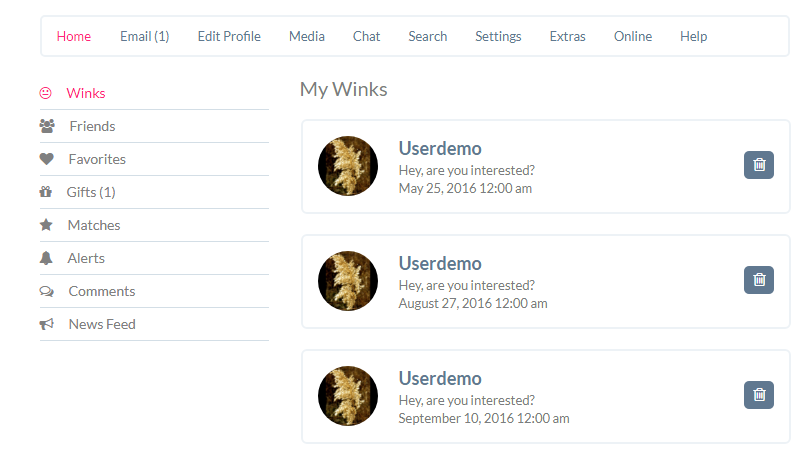Delete the September 10 wink with trash icon
This screenshot has width=810, height=470.
pyautogui.click(x=758, y=395)
